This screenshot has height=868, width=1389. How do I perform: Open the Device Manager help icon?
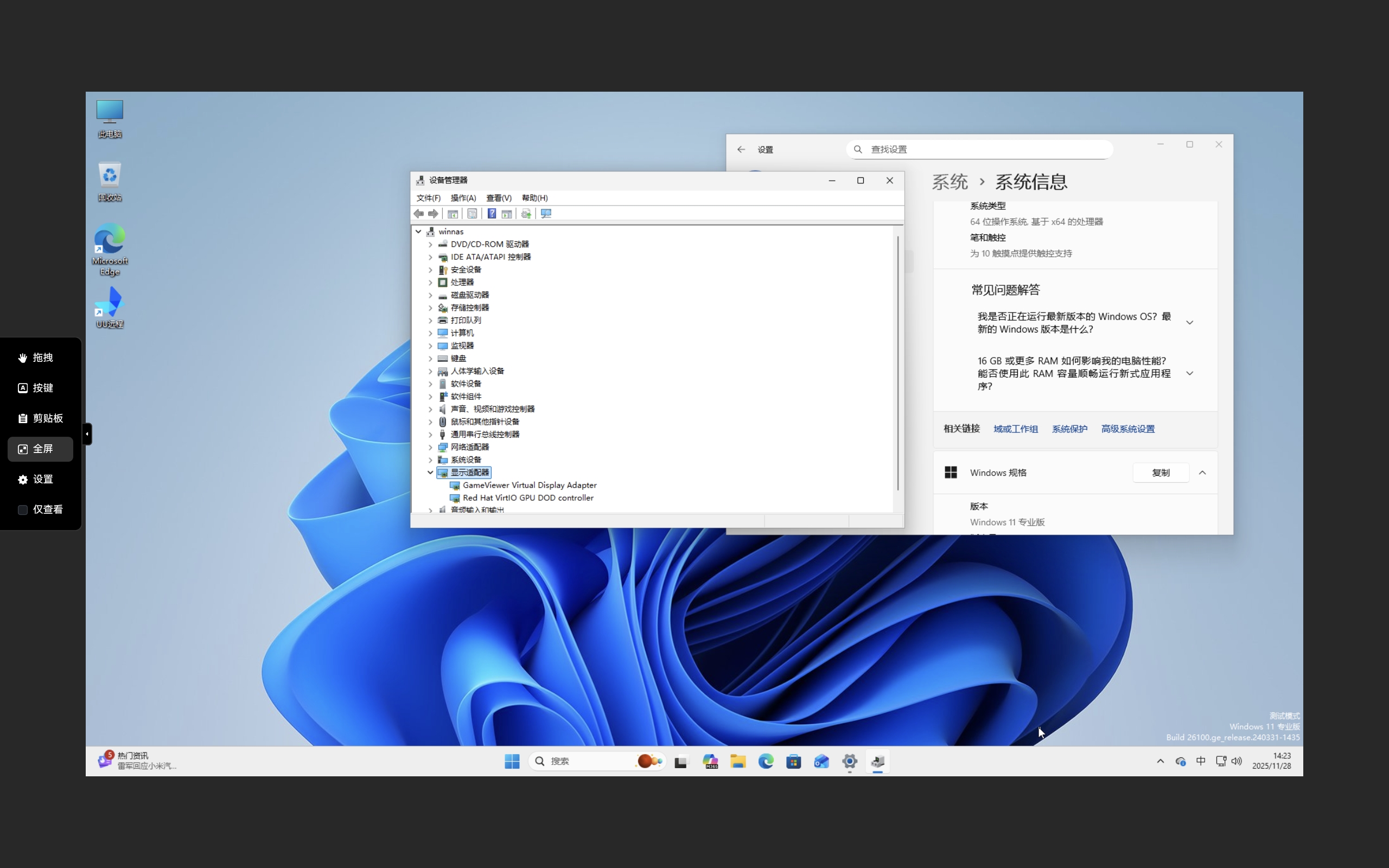point(492,213)
